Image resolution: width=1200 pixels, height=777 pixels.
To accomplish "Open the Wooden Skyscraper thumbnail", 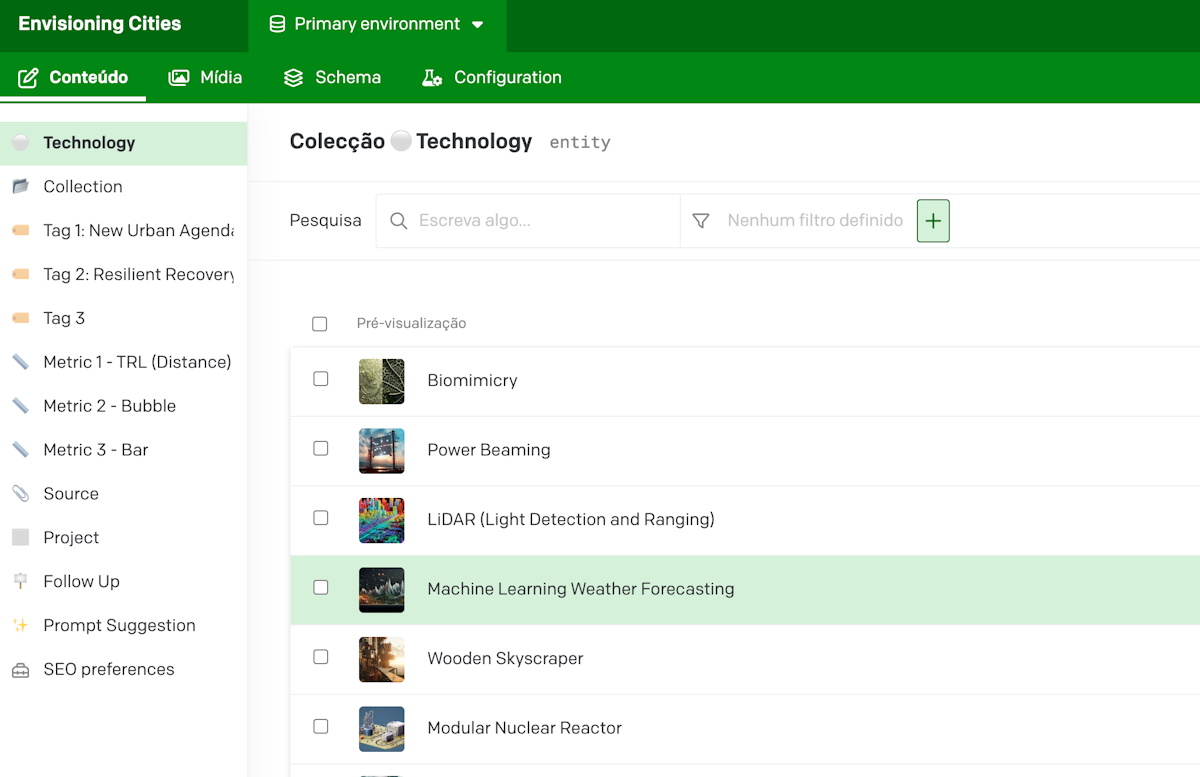I will coord(382,659).
